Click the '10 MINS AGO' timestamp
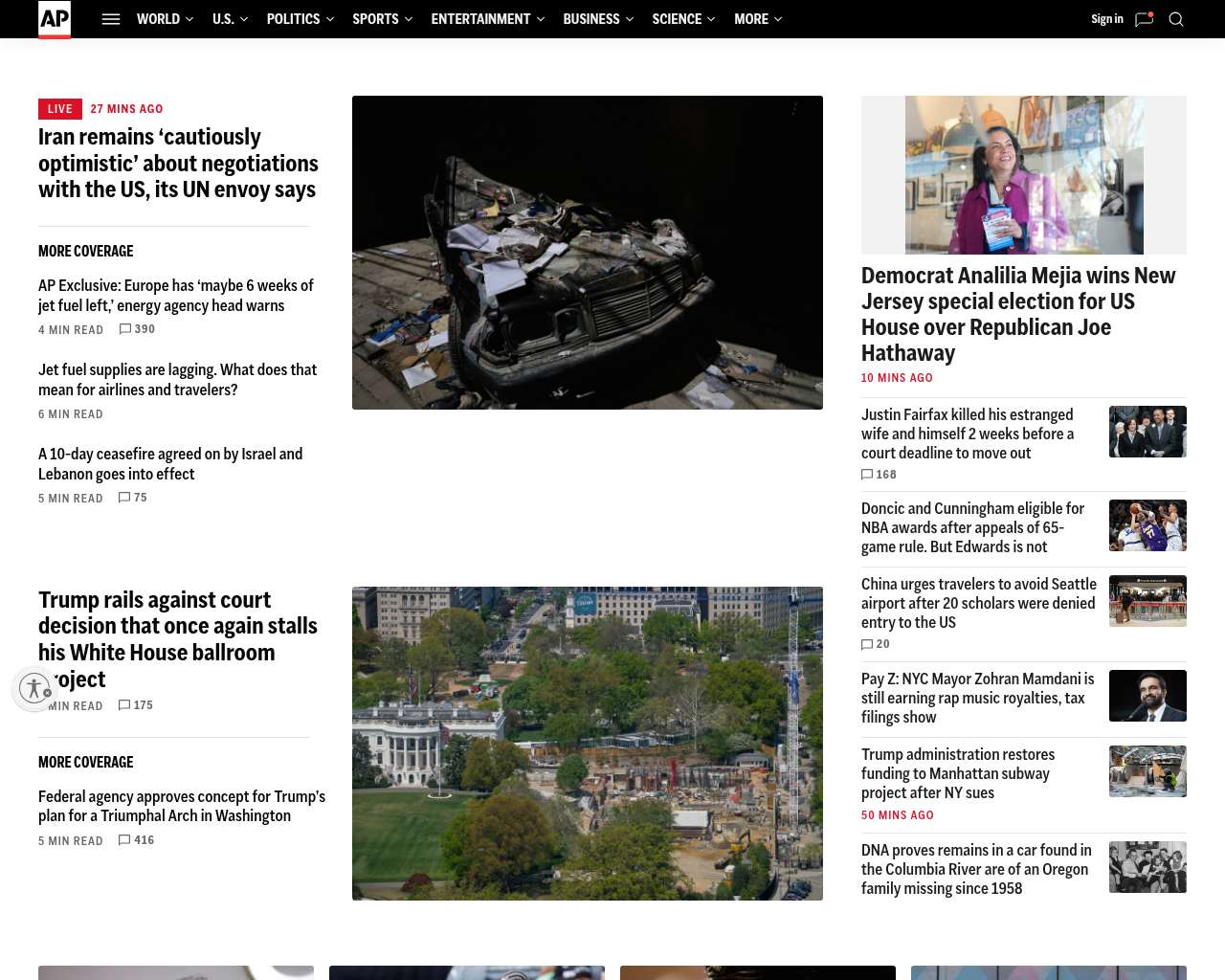The height and width of the screenshot is (980, 1225). pyautogui.click(x=897, y=378)
